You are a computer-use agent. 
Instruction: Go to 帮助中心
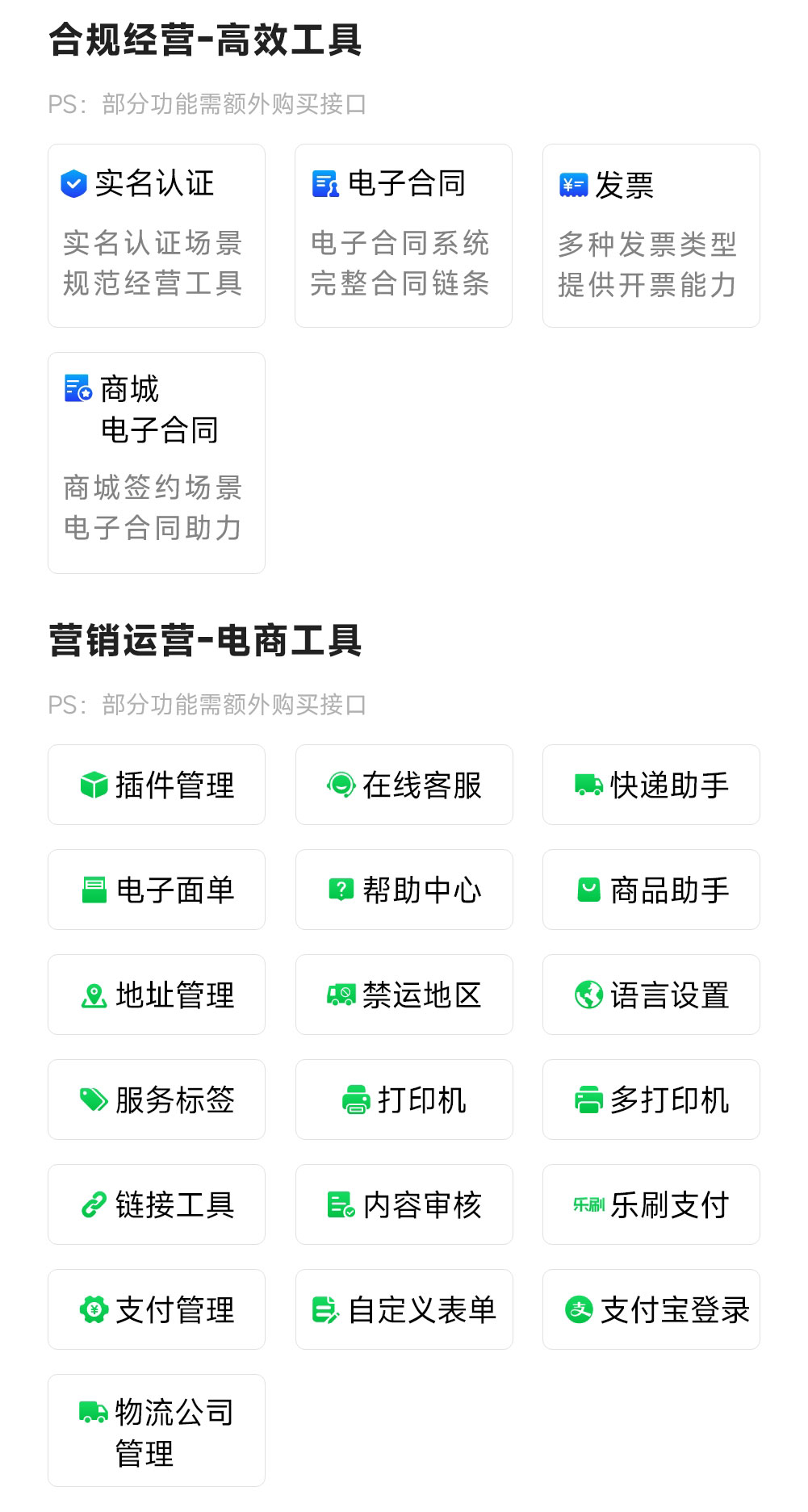pos(404,890)
